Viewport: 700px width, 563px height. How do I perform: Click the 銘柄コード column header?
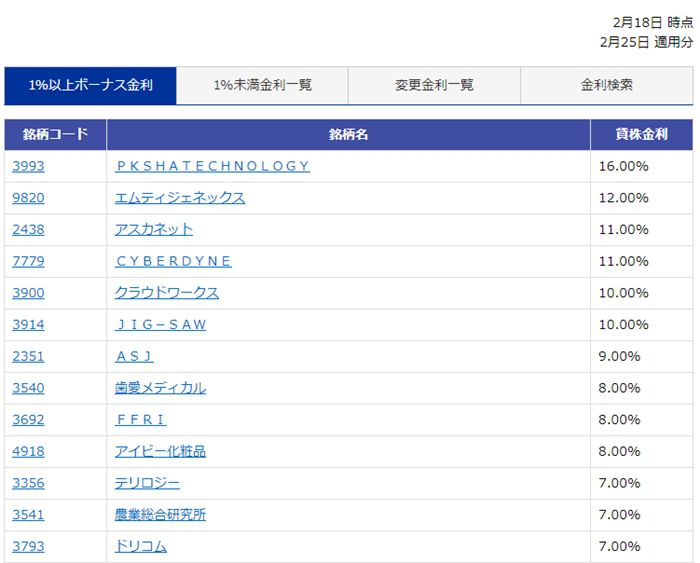(x=55, y=134)
